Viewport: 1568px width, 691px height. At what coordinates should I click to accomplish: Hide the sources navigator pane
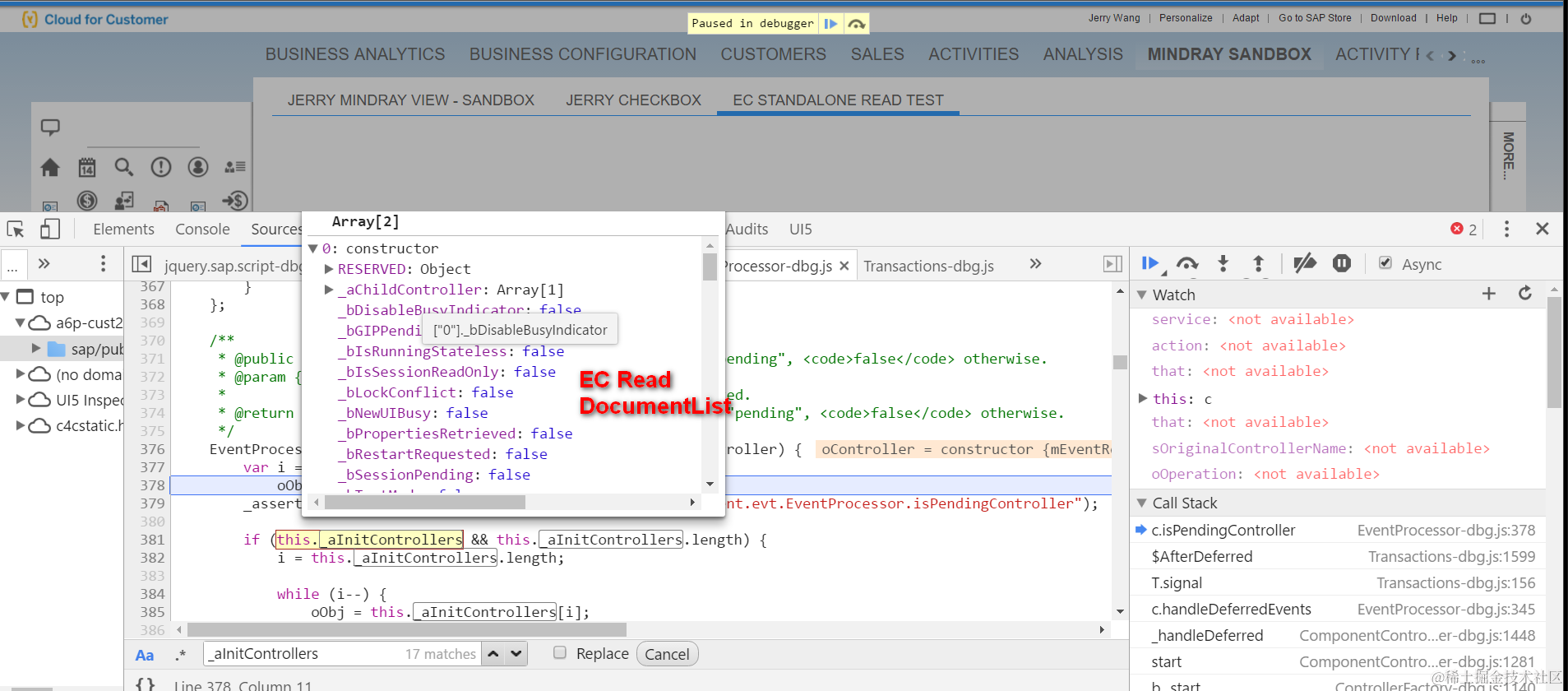point(141,264)
